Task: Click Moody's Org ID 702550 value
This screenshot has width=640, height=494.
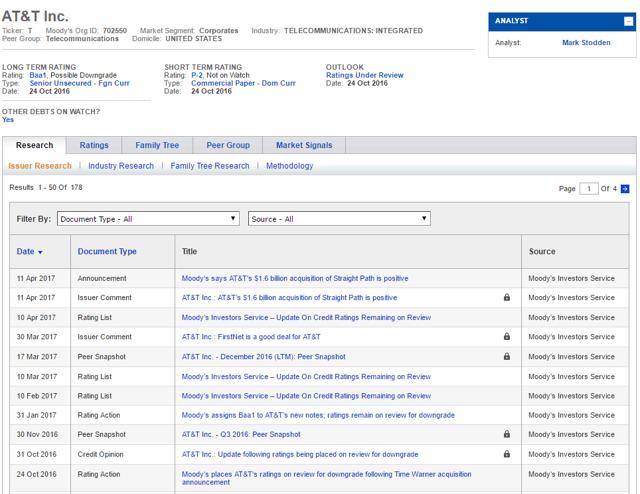Action: click(x=115, y=31)
